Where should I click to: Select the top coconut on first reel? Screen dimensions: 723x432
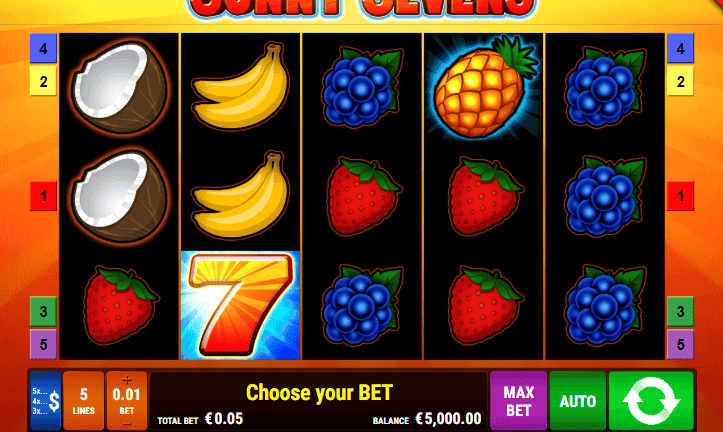click(120, 88)
